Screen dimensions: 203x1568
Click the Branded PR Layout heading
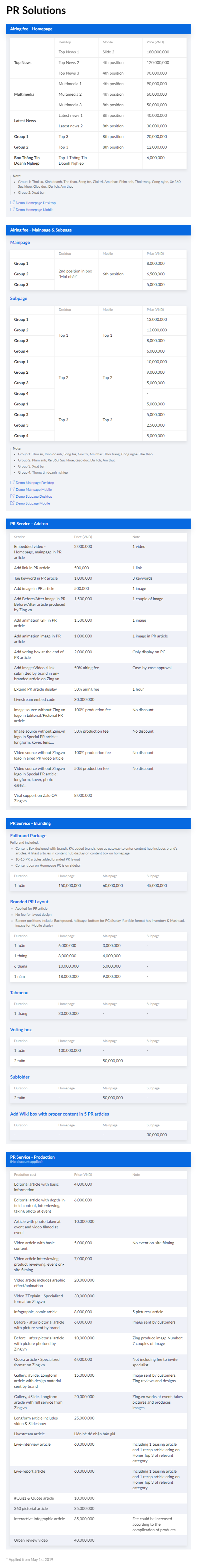pyautogui.click(x=29, y=902)
